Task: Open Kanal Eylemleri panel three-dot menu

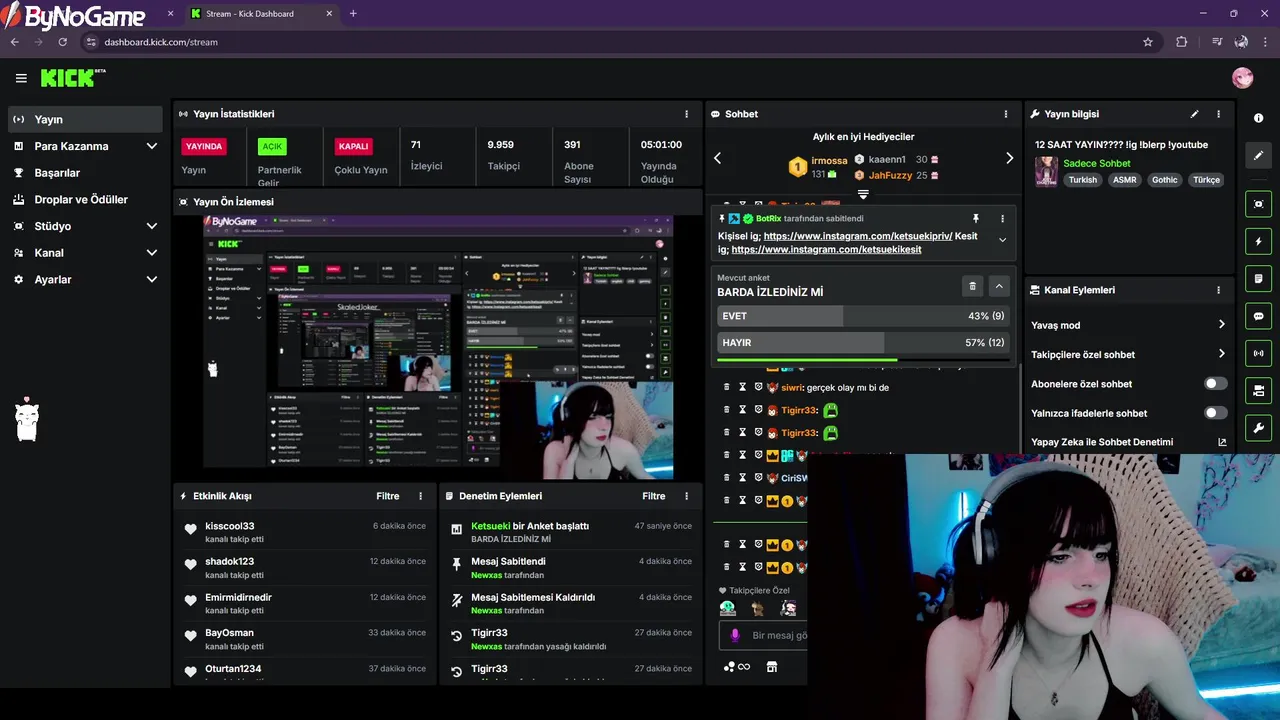Action: tap(1218, 290)
